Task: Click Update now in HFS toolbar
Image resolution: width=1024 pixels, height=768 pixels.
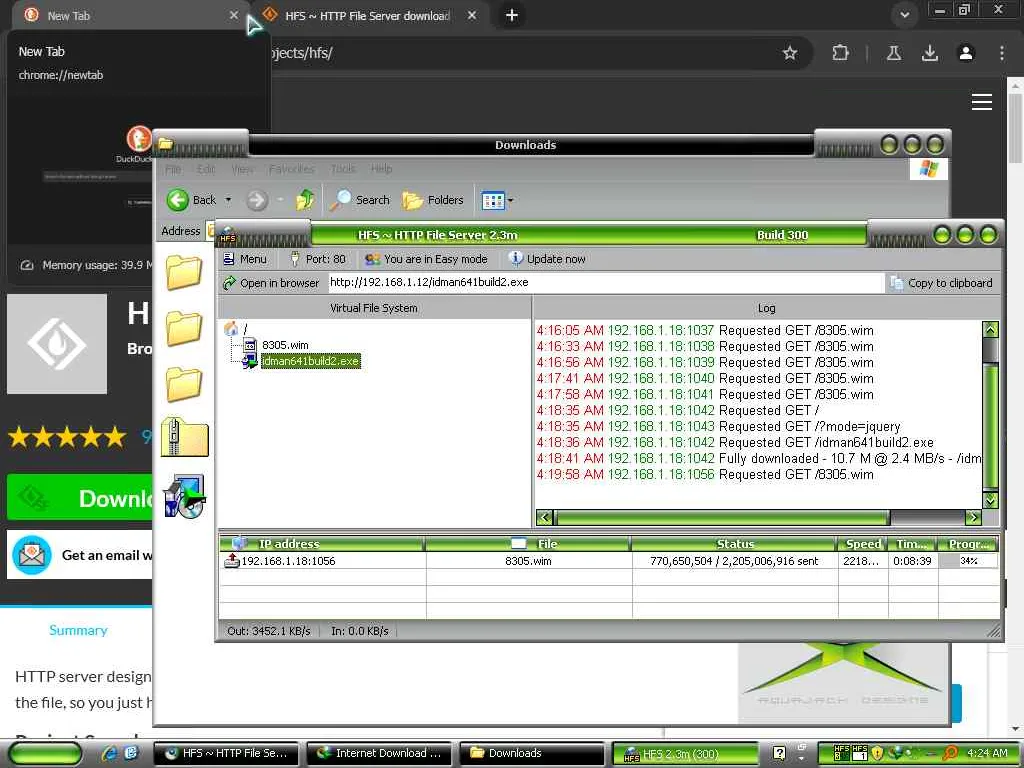Action: coord(547,259)
